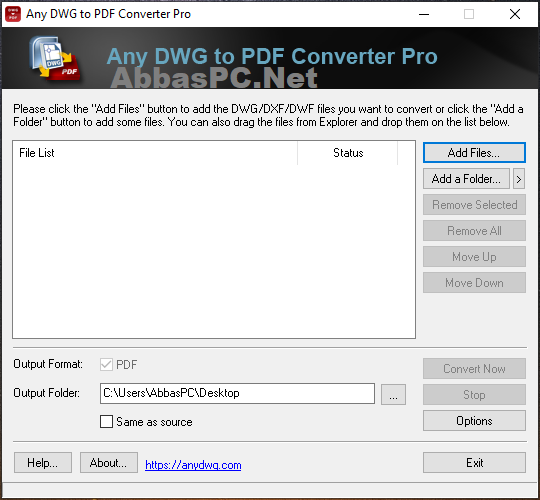Click the Stop button
The height and width of the screenshot is (500, 540).
point(474,394)
